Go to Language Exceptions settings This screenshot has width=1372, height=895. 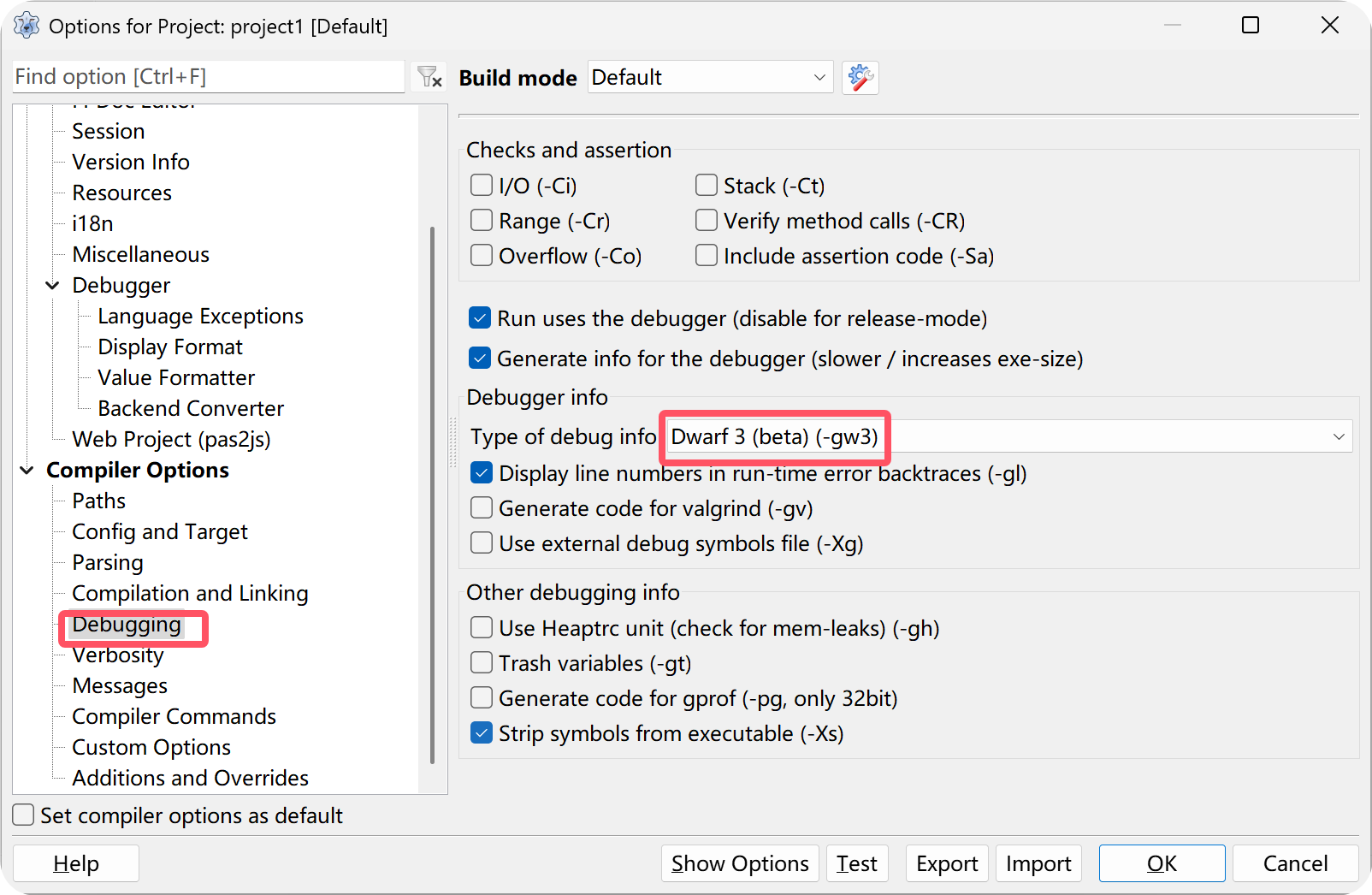click(x=200, y=317)
